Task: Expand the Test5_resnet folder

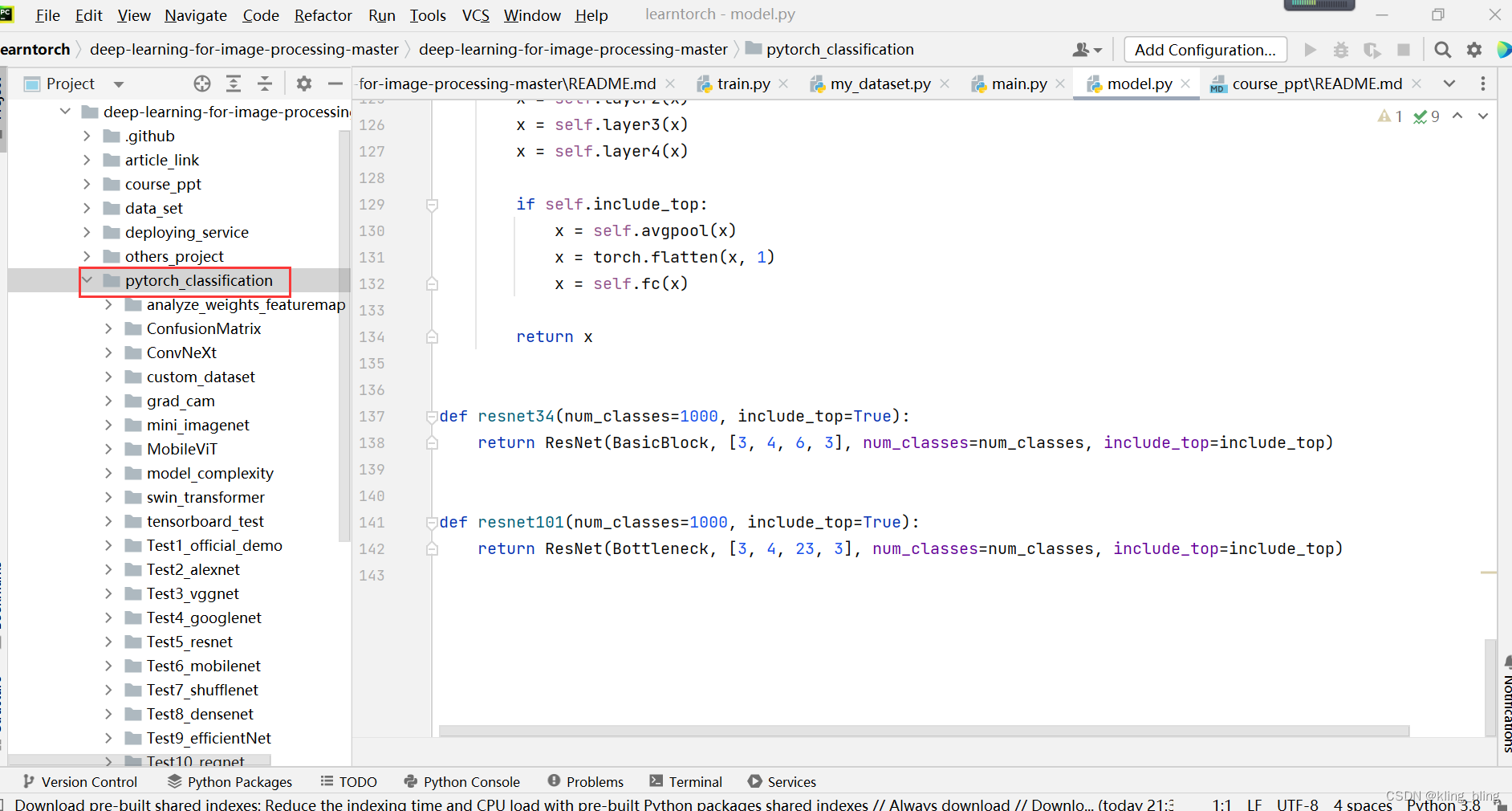Action: [109, 642]
